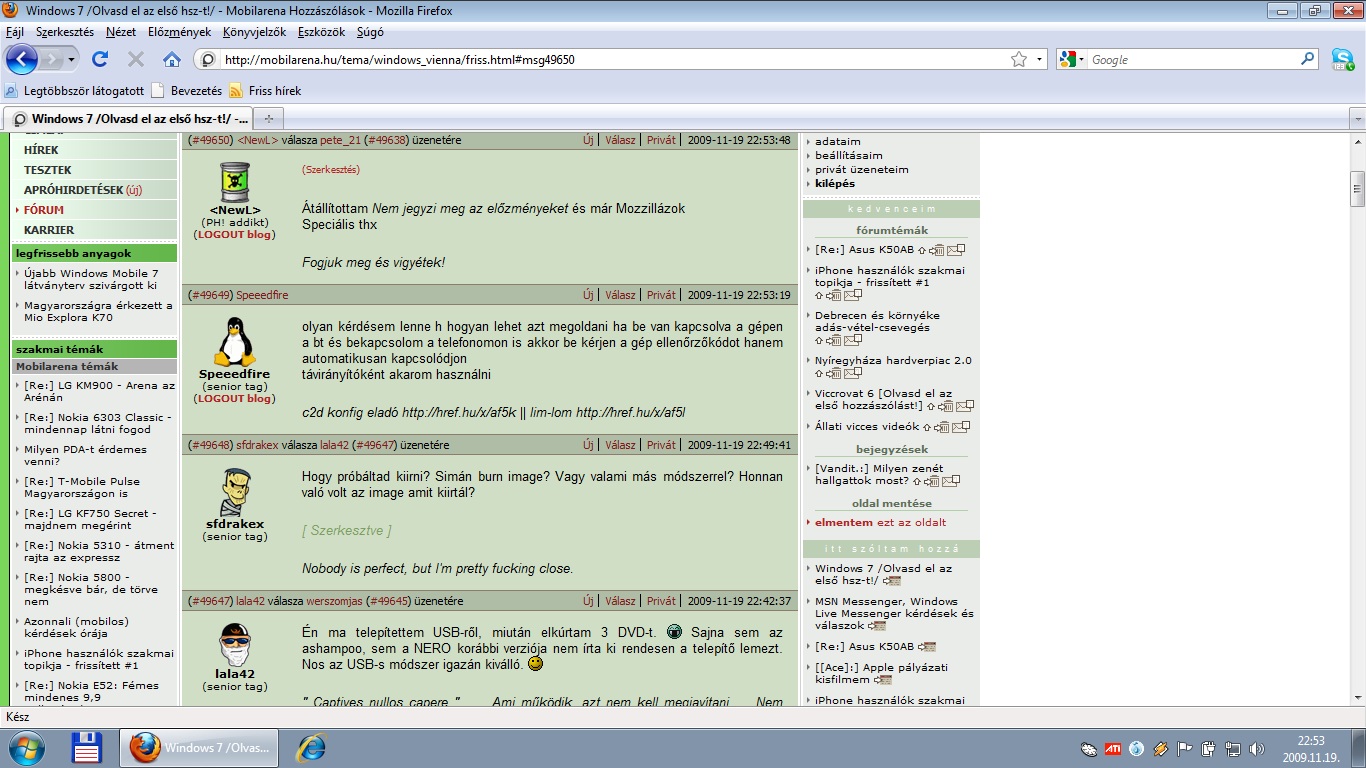Open the Szerkesztés link in NewL's post
The image size is (1366, 768).
coord(331,170)
